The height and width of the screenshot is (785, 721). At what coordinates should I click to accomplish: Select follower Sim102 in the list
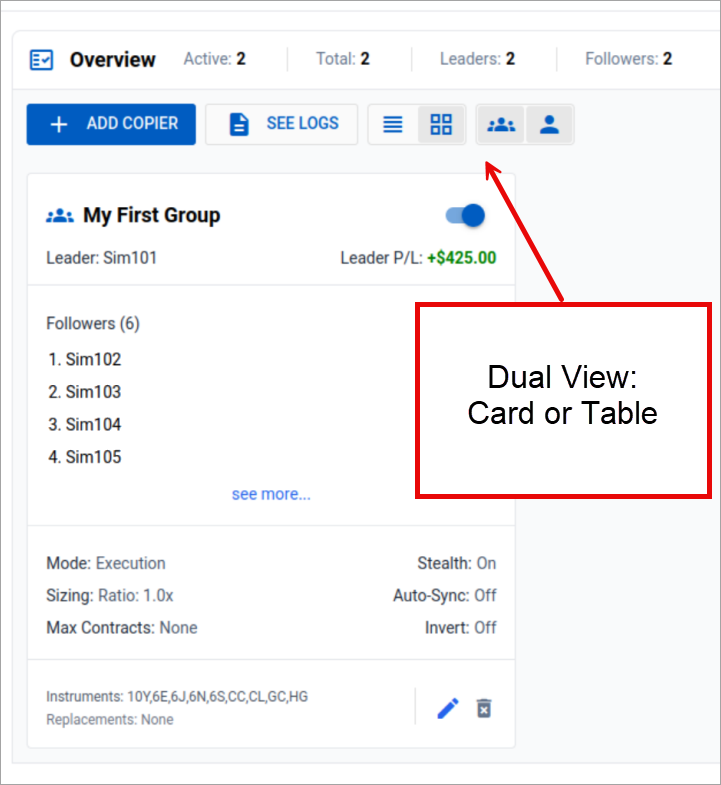pos(92,359)
